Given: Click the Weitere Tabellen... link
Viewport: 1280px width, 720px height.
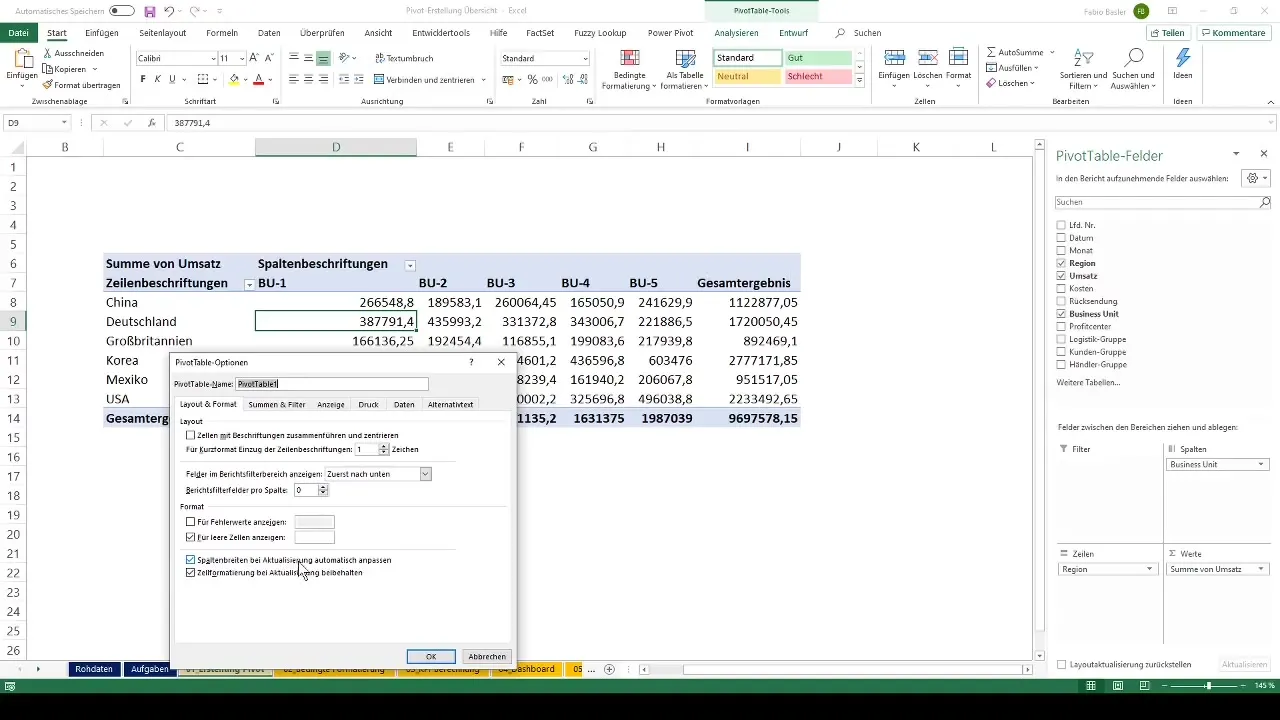Looking at the screenshot, I should click(1088, 383).
